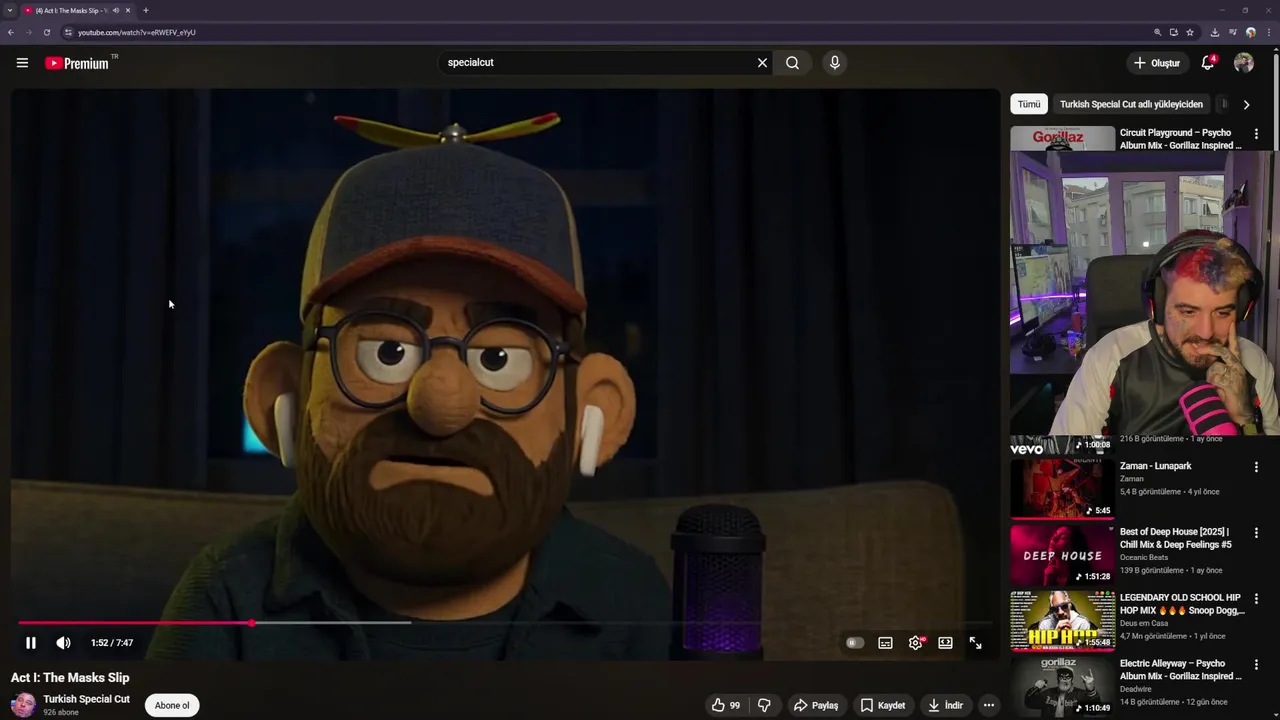Run search with the magnifier button

pos(792,63)
